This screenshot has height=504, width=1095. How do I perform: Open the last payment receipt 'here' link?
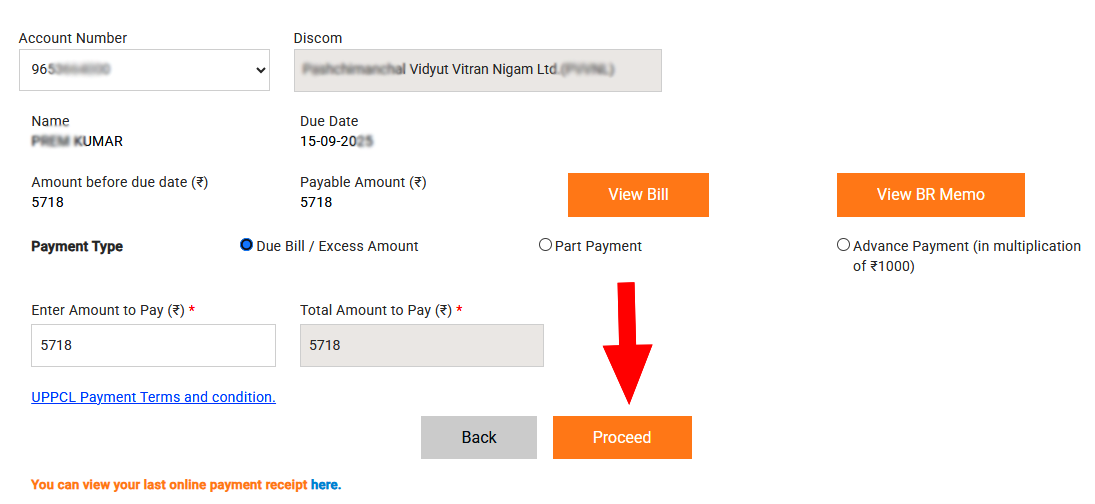click(x=324, y=485)
